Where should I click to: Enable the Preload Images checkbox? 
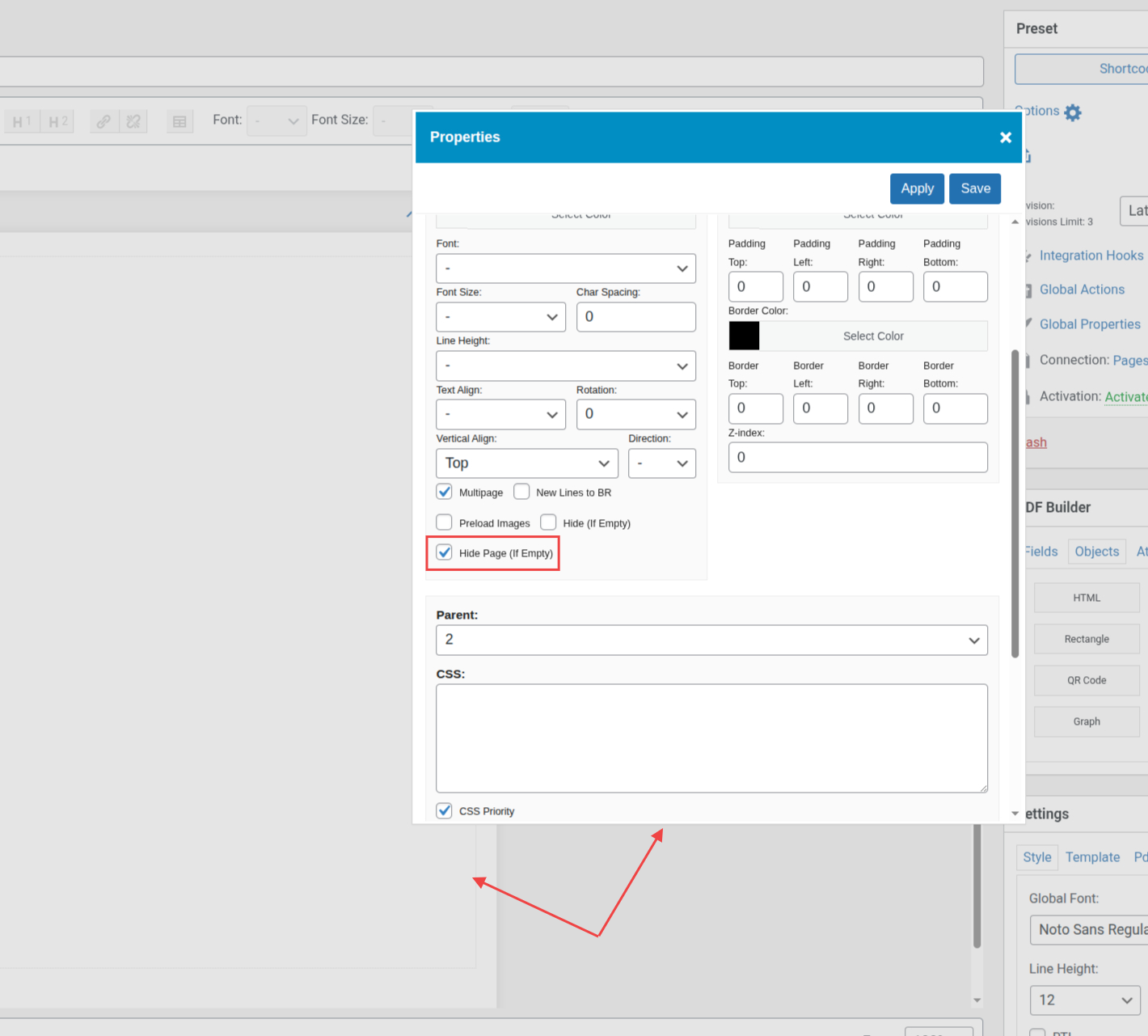pyautogui.click(x=444, y=522)
